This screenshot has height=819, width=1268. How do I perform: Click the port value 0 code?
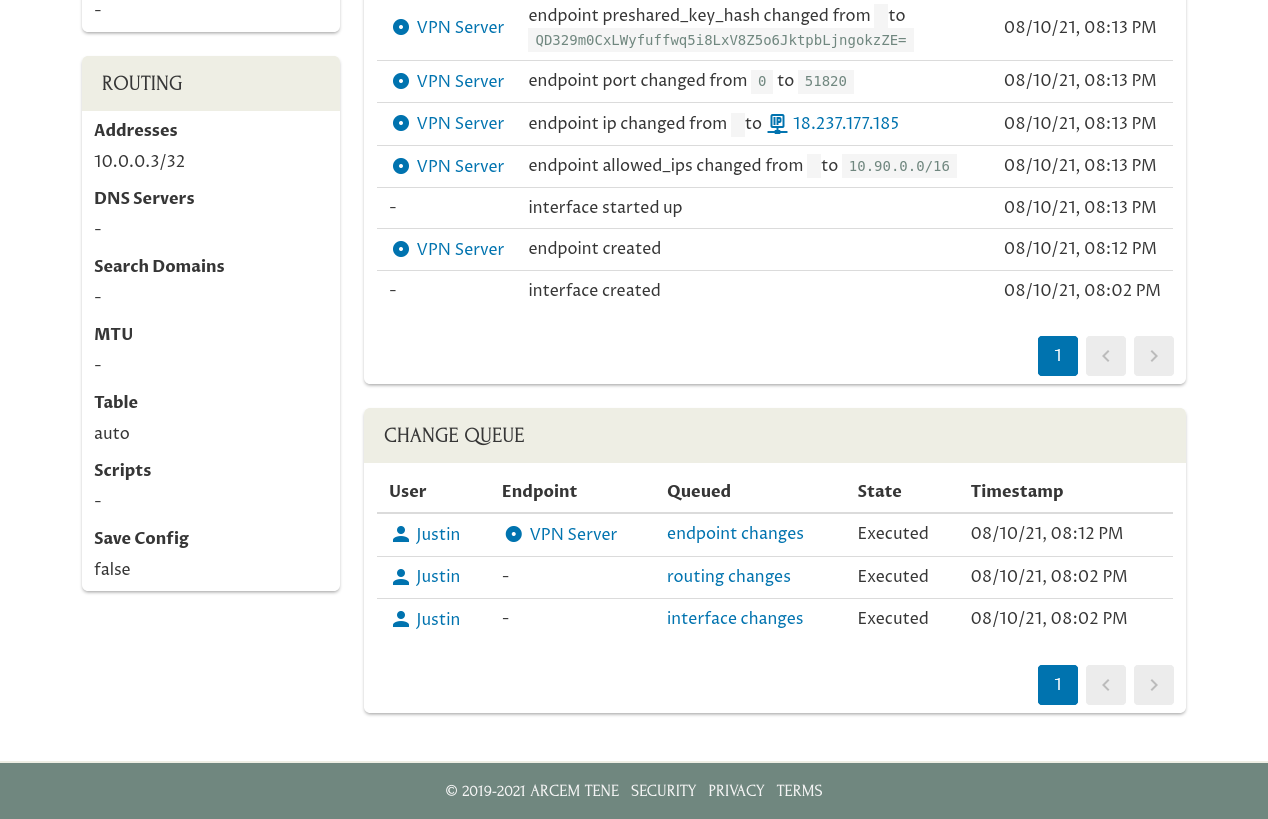point(762,82)
